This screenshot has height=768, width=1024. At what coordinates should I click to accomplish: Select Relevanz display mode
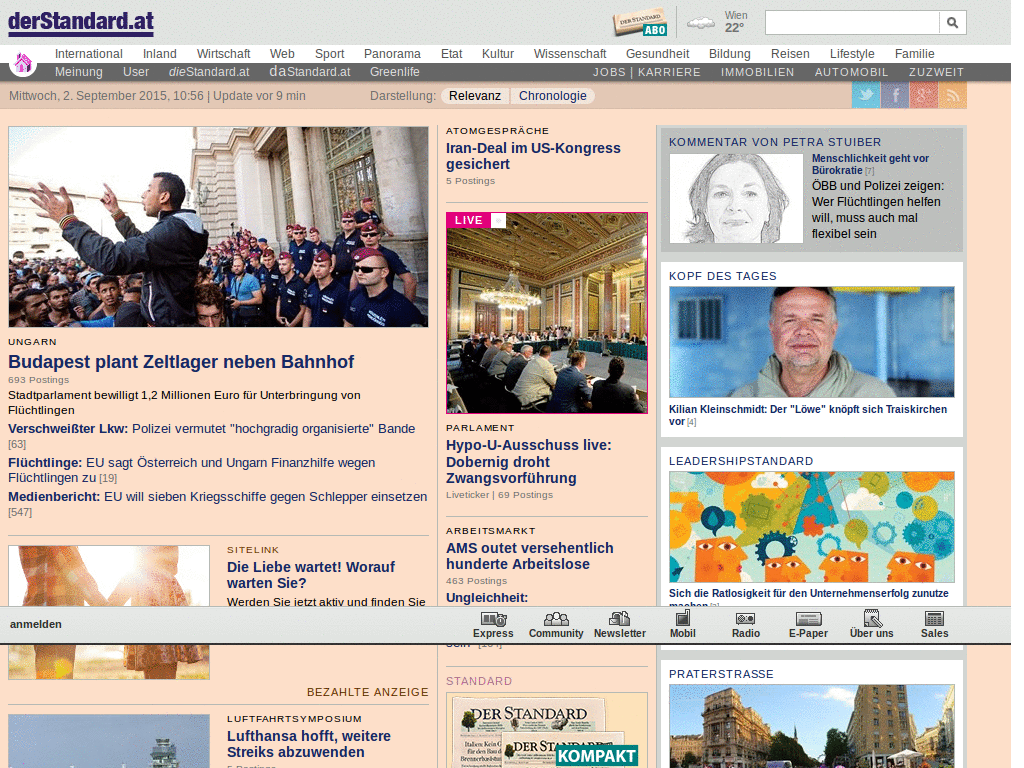(x=475, y=96)
